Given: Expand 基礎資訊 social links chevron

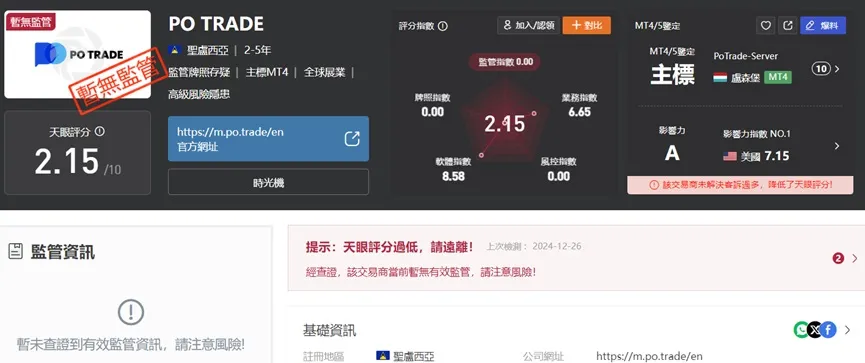Looking at the screenshot, I should [x=848, y=330].
